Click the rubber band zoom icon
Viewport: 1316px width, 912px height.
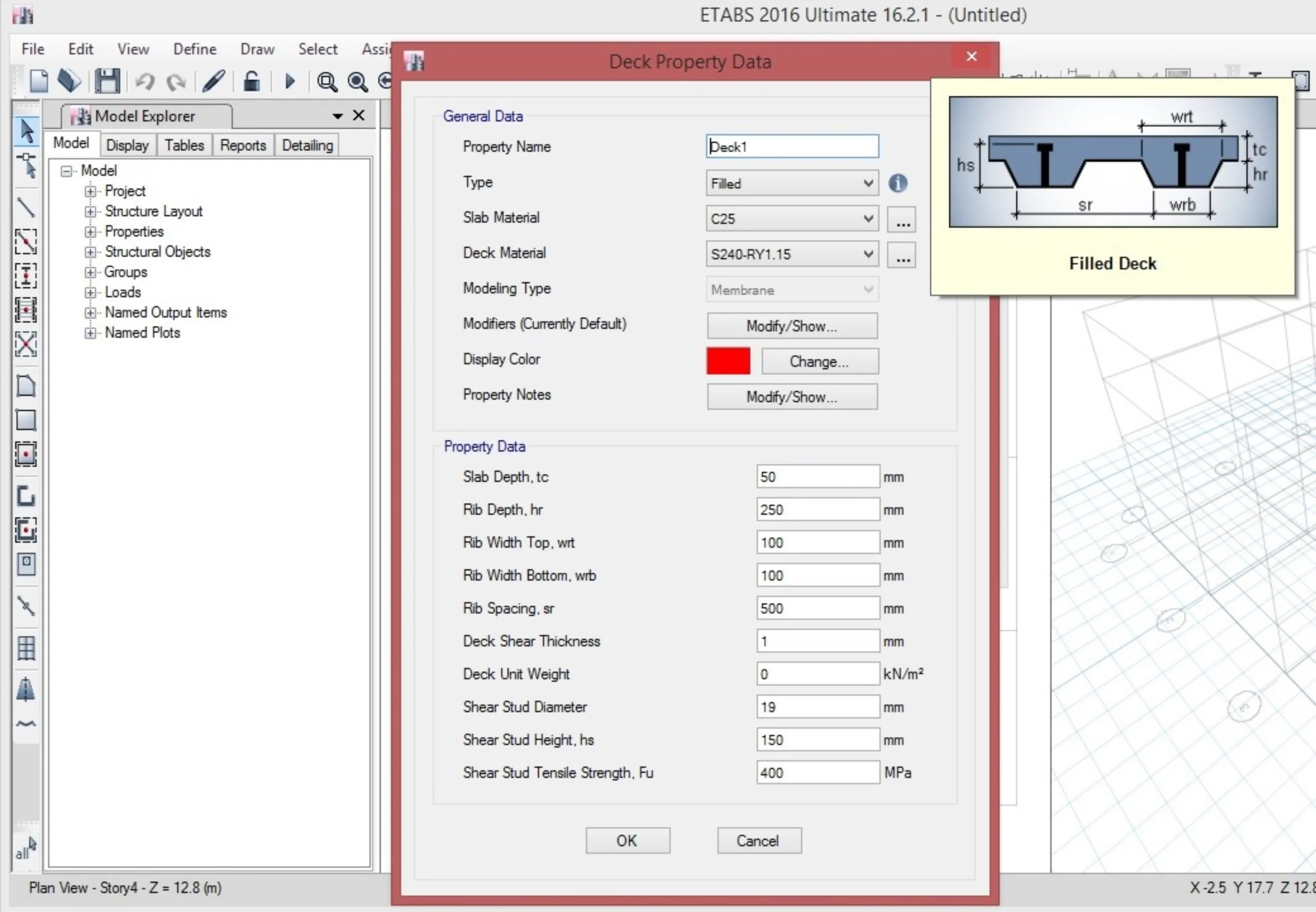point(327,82)
